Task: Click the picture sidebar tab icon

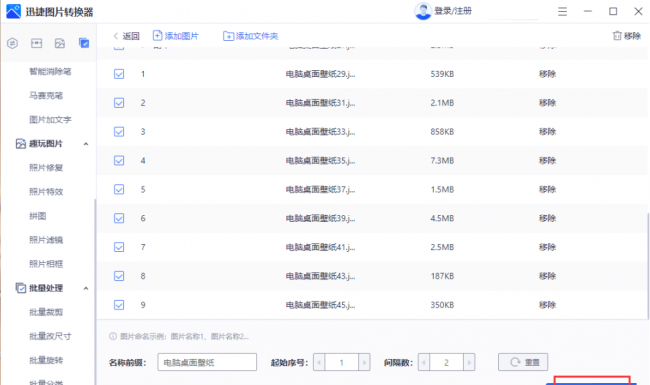Action: 60,43
